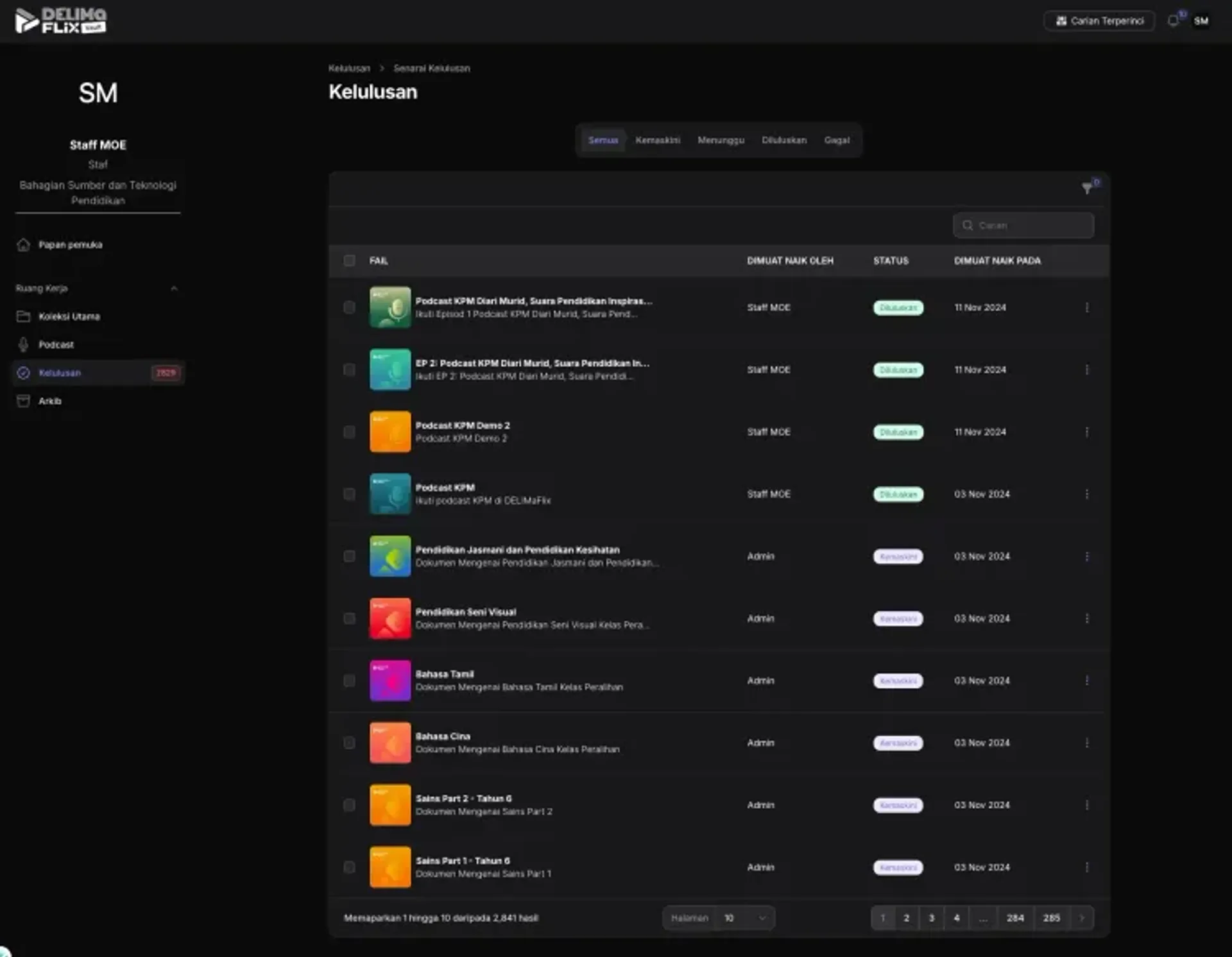Click the Kemaskini badge on Bahasa Cina row

[x=898, y=743]
